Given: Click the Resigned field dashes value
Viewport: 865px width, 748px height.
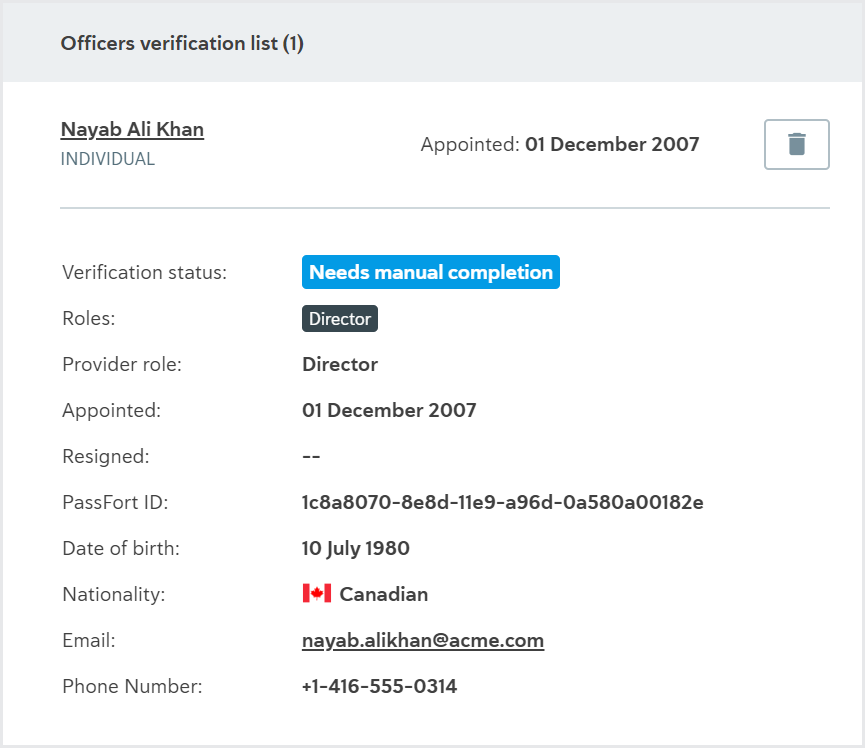Looking at the screenshot, I should tap(311, 457).
